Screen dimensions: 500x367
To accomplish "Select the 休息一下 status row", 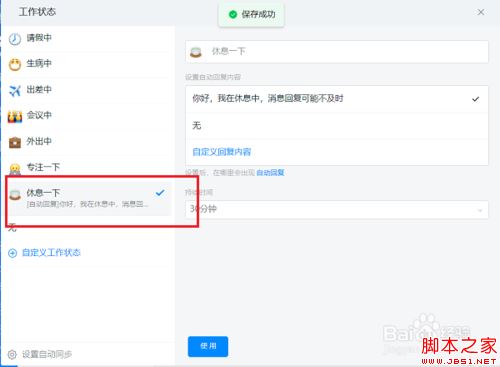I will click(x=89, y=198).
